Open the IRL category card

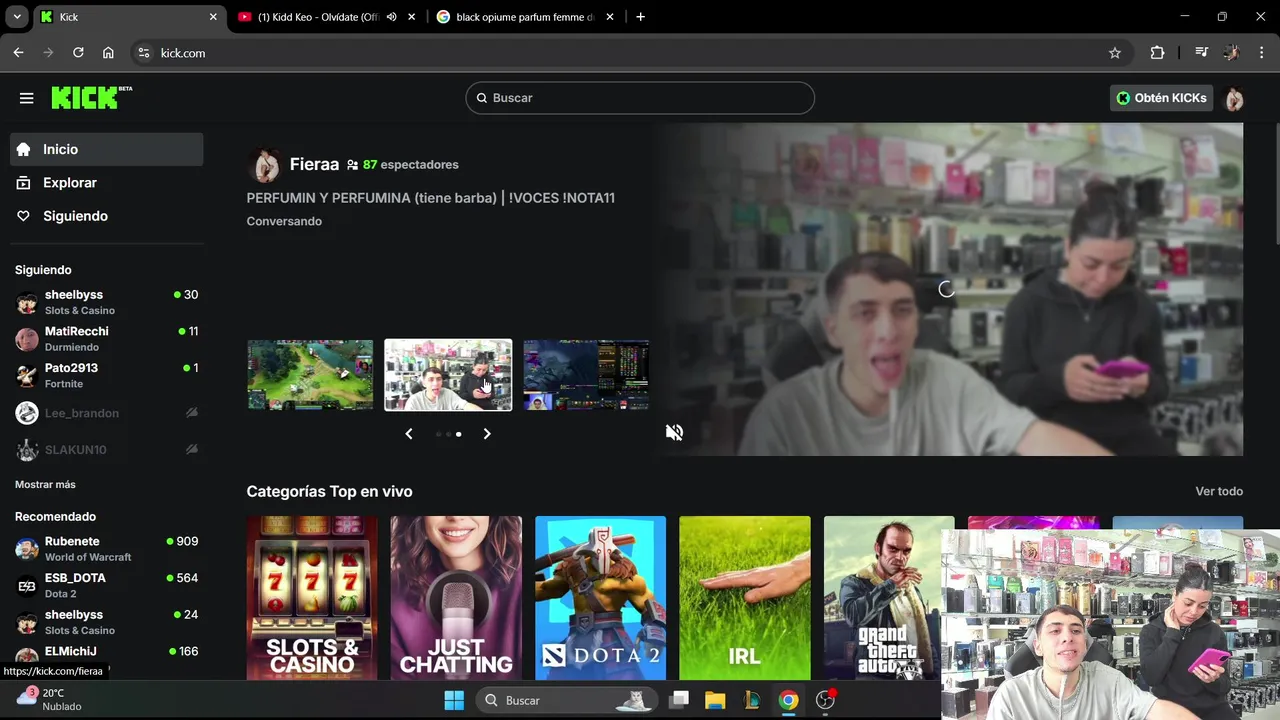[x=745, y=598]
